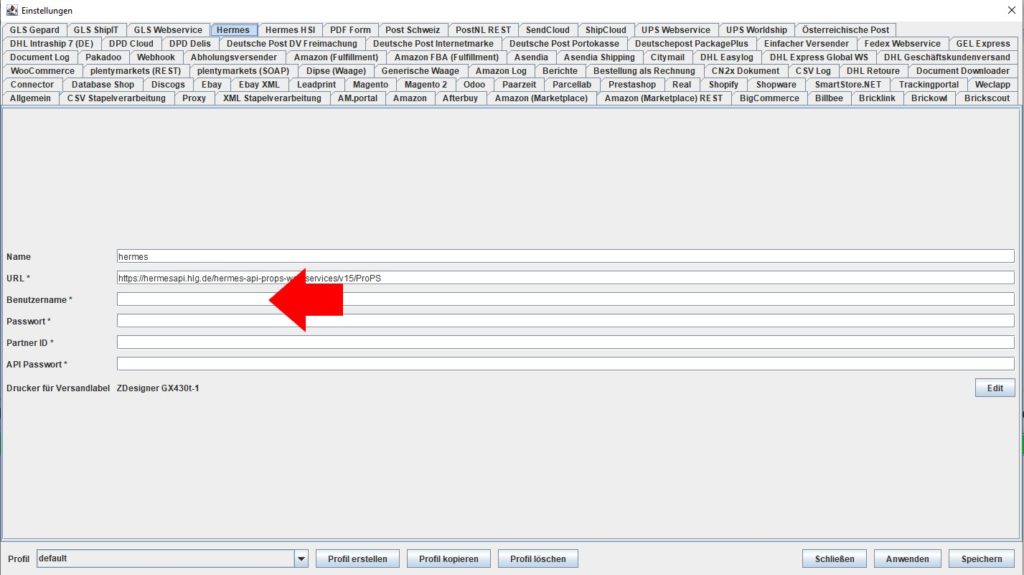The image size is (1024, 575).
Task: Select the Fedex Webservice tab
Action: pyautogui.click(x=902, y=44)
